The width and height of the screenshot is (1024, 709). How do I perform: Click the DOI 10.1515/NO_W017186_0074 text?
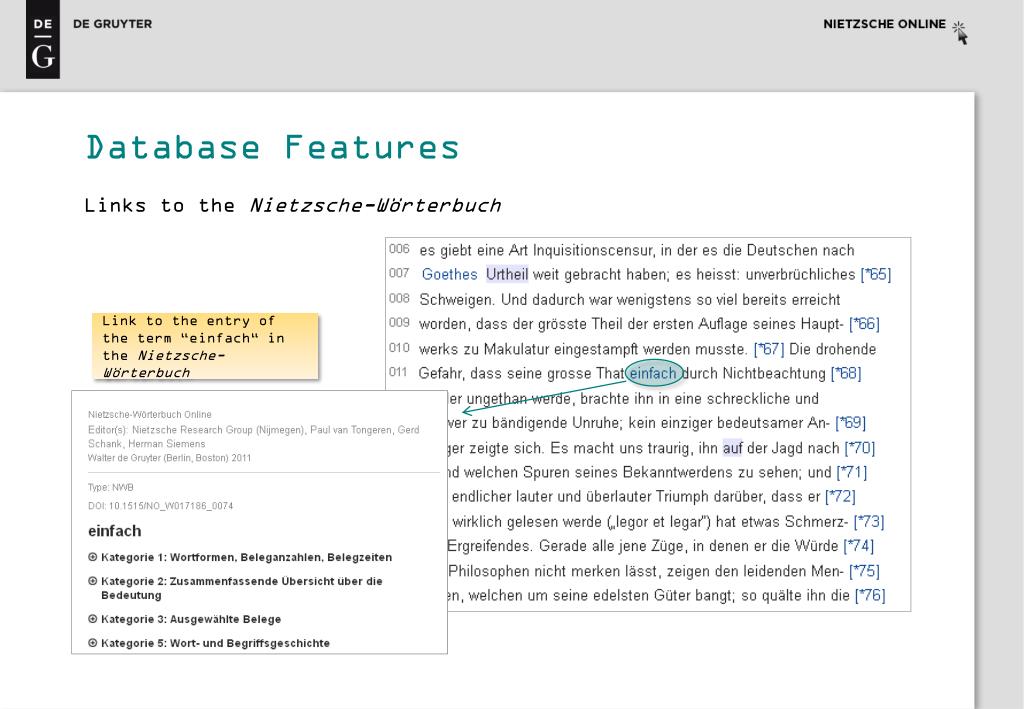161,506
